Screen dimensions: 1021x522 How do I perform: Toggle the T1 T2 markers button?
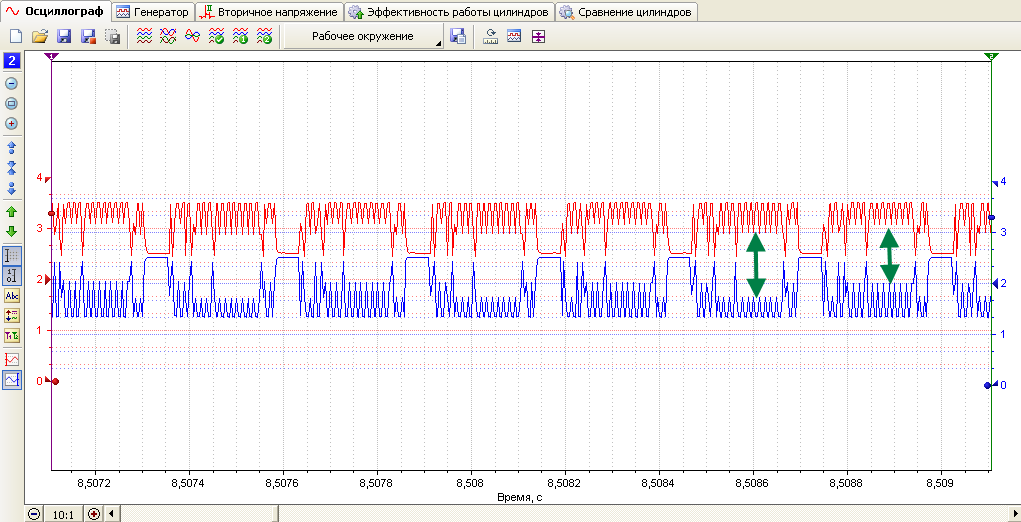point(12,336)
